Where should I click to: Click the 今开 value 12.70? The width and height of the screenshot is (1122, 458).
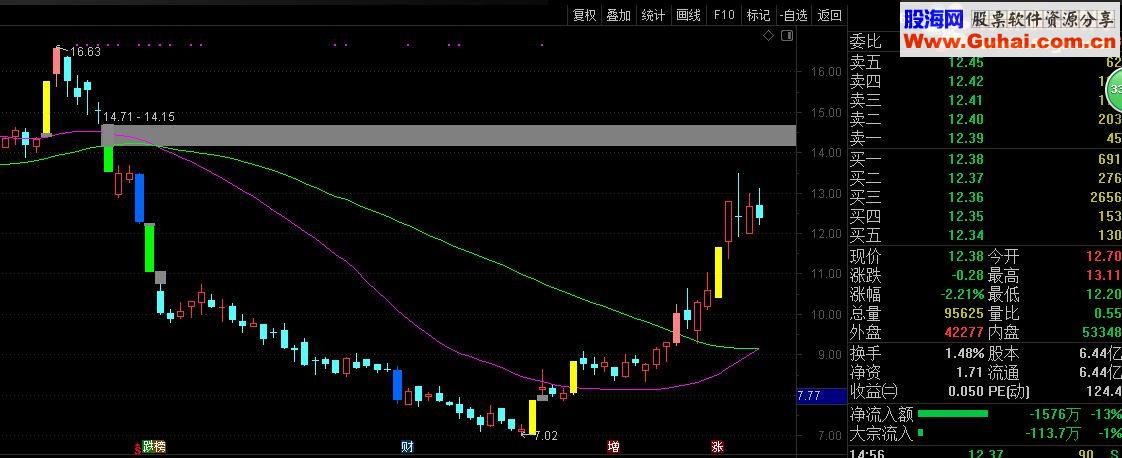(1105, 256)
